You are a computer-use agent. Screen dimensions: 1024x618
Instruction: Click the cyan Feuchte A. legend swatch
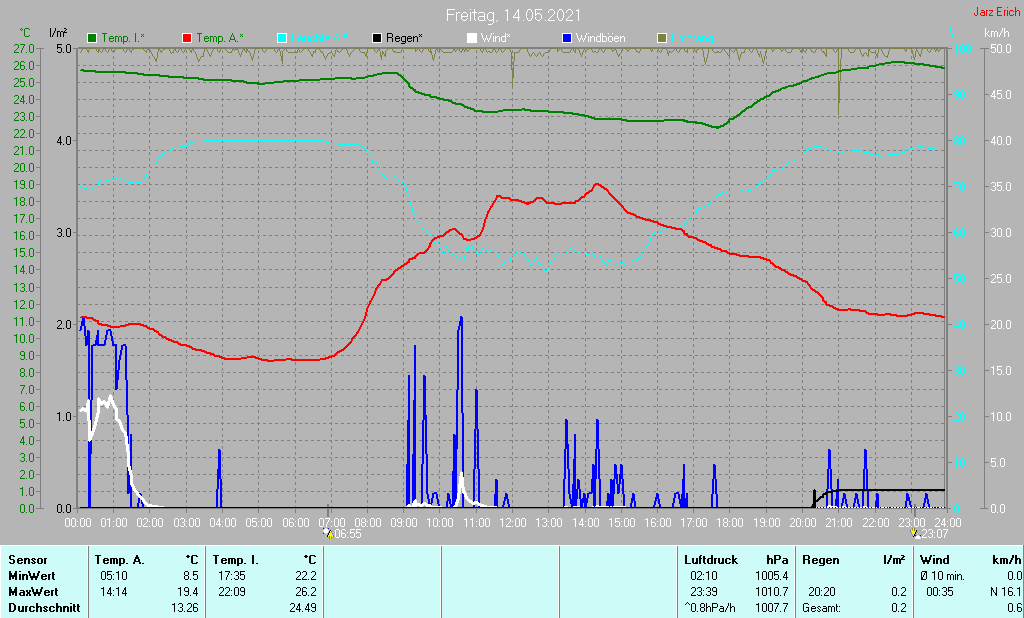pyautogui.click(x=282, y=39)
